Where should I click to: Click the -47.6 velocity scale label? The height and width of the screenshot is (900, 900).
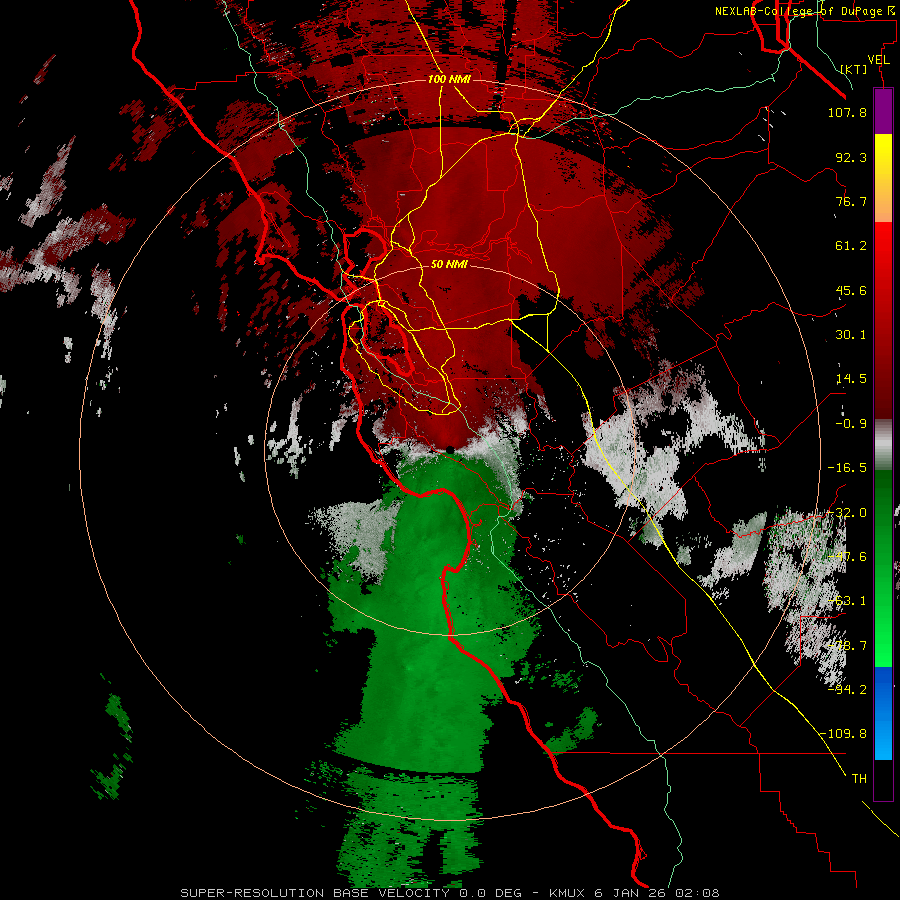click(847, 557)
